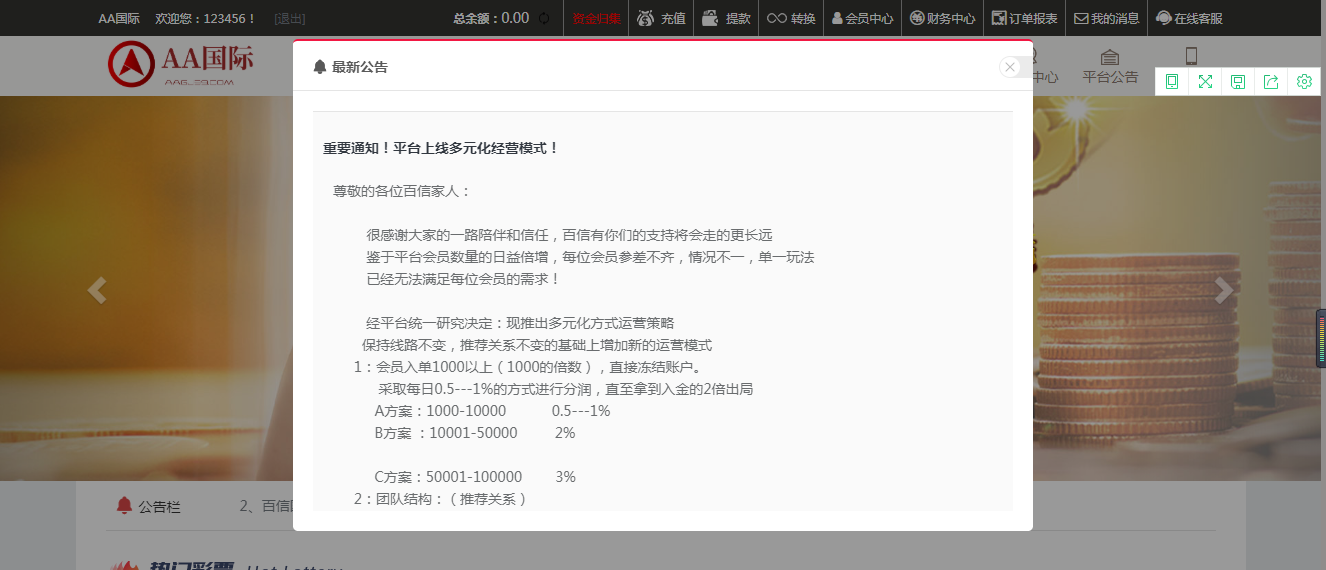Screen dimensions: 1326x570
Task: Open 我的消息 messages
Action: (1106, 18)
